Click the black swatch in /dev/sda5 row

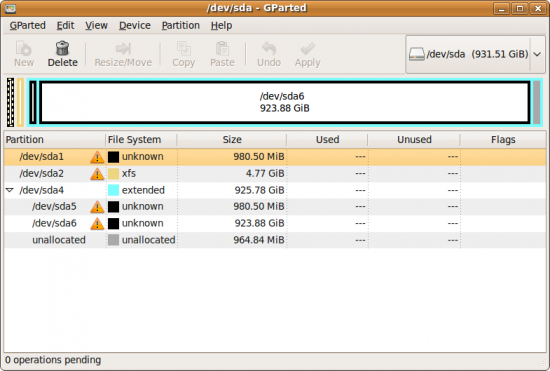click(113, 207)
